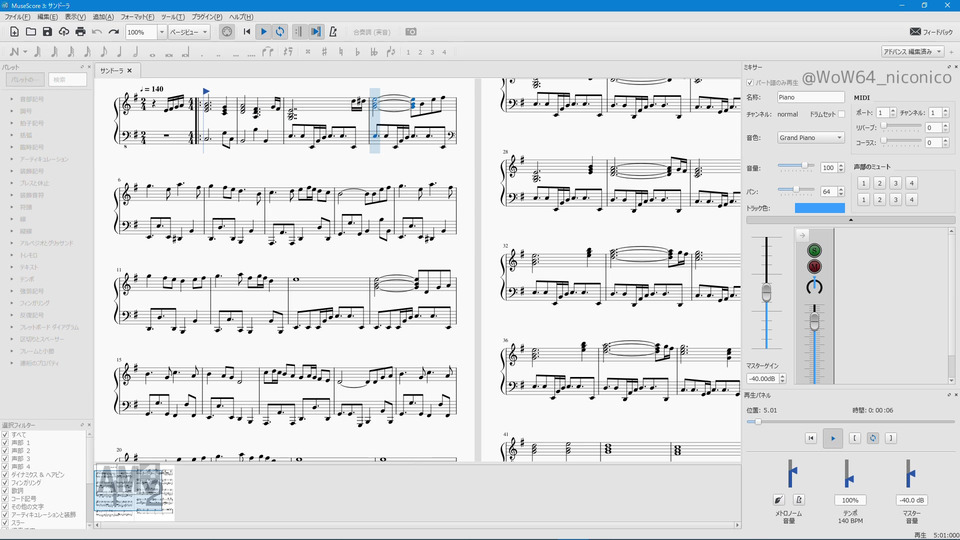Enable note input mode with the N icon
Viewport: 960px width, 540px height.
(14, 52)
